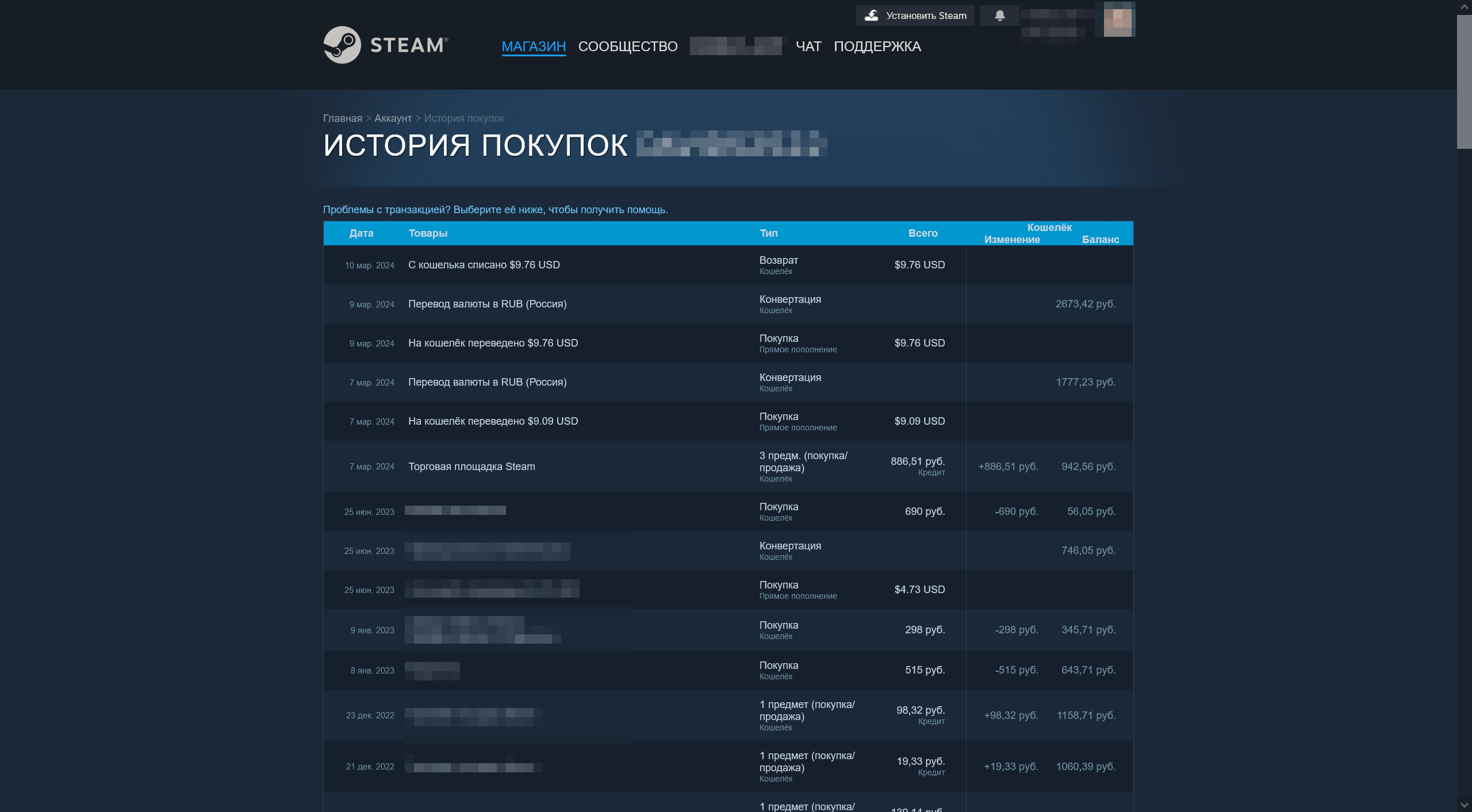Click the Тип column header
Screen dimensions: 1472x812
(x=769, y=233)
